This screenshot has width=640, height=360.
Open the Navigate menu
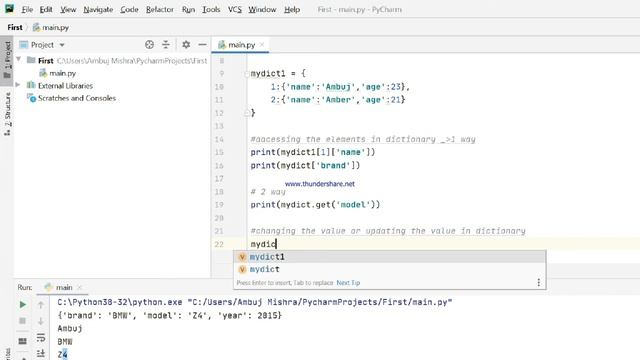coord(98,9)
